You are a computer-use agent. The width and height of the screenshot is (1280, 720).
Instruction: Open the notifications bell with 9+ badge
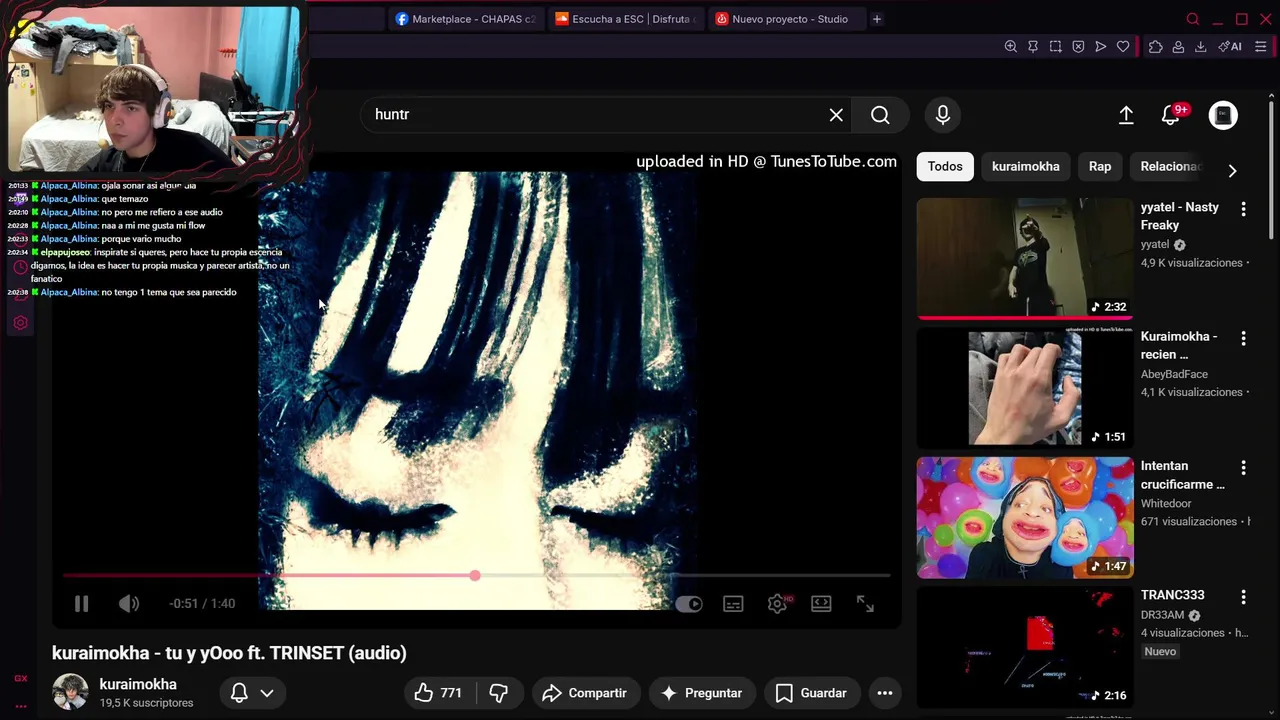tap(1173, 115)
